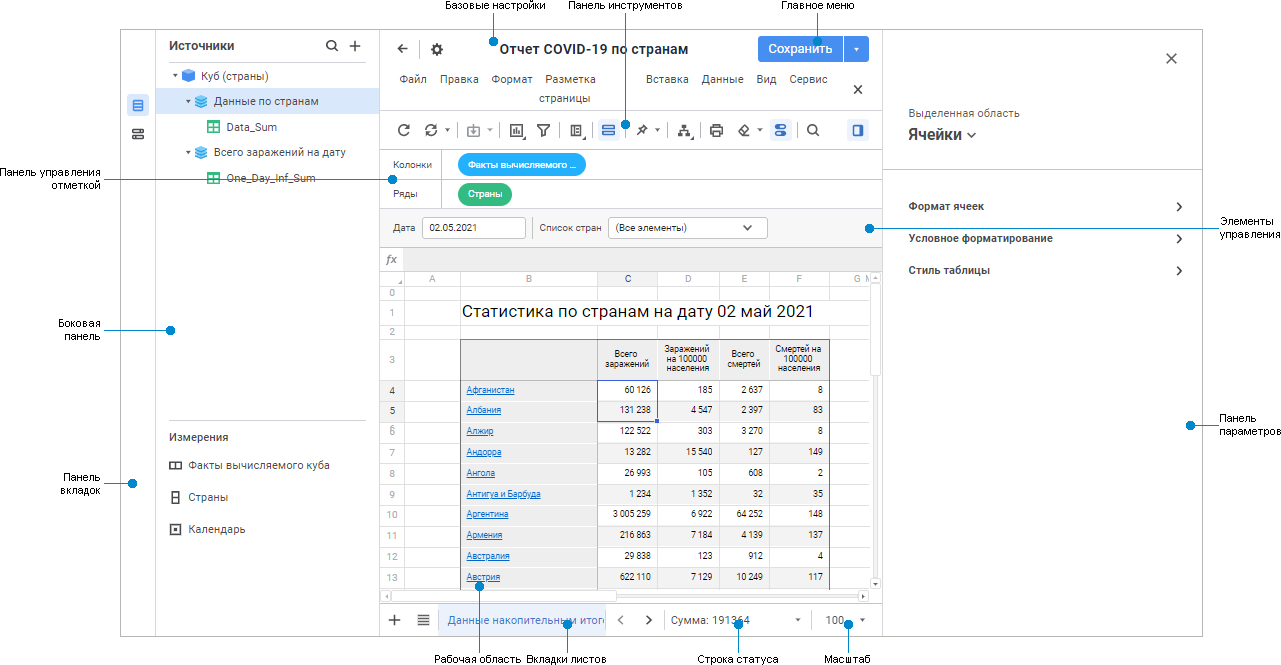Toggle the selection management panel button
1281x665 pixels.
608,130
